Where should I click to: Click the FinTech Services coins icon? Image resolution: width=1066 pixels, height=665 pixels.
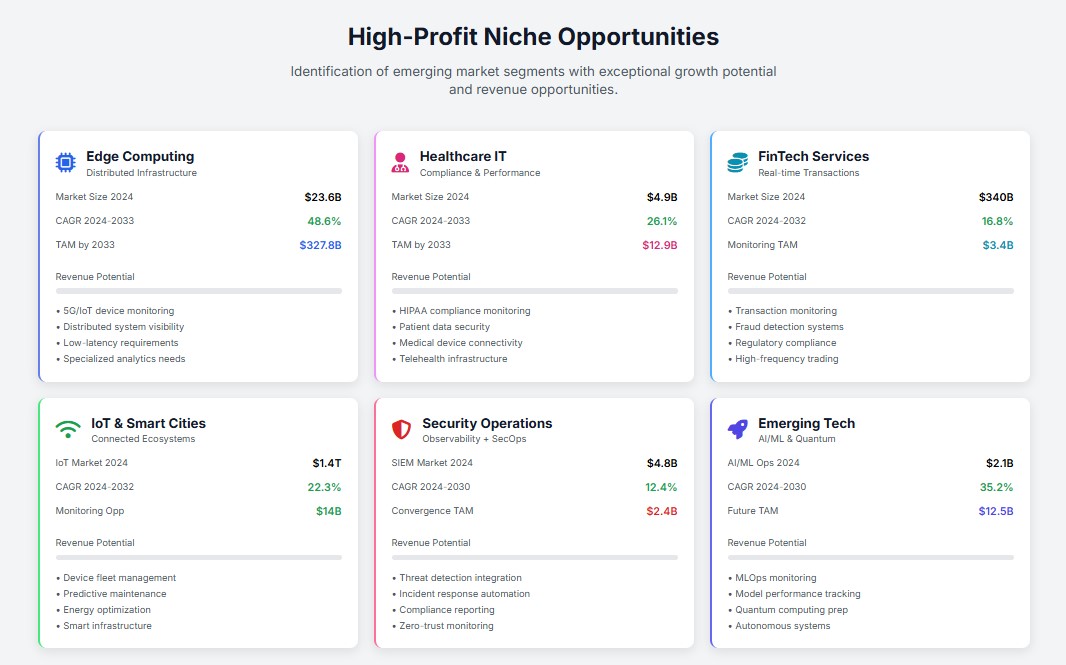pyautogui.click(x=738, y=163)
